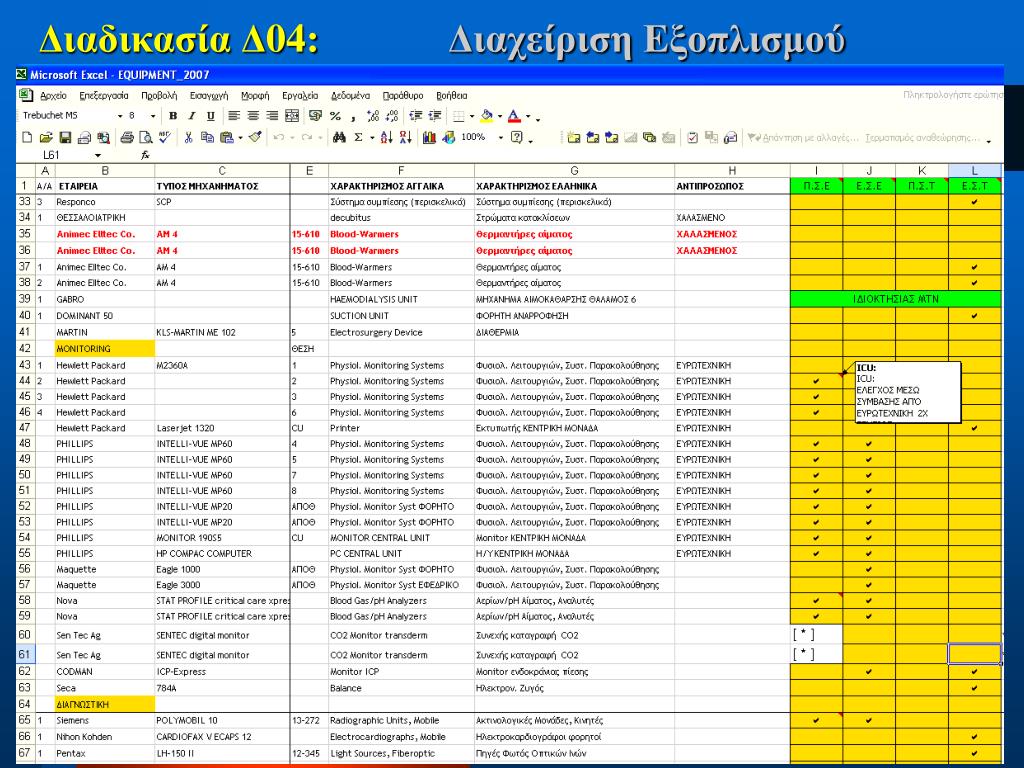Toggle bold formatting
The width and height of the screenshot is (1024, 768).
(x=173, y=116)
